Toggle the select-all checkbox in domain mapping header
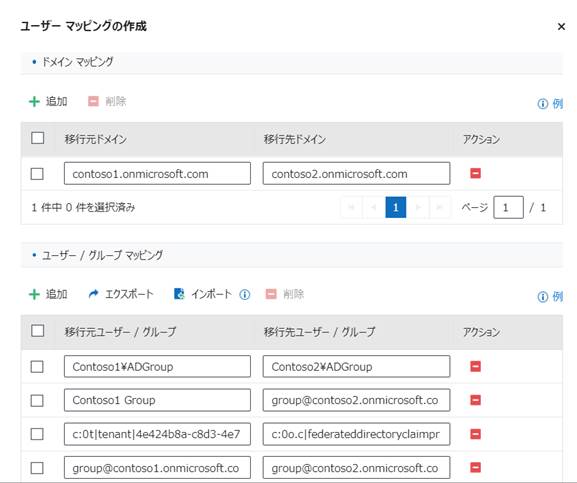577x483 pixels. 38,138
